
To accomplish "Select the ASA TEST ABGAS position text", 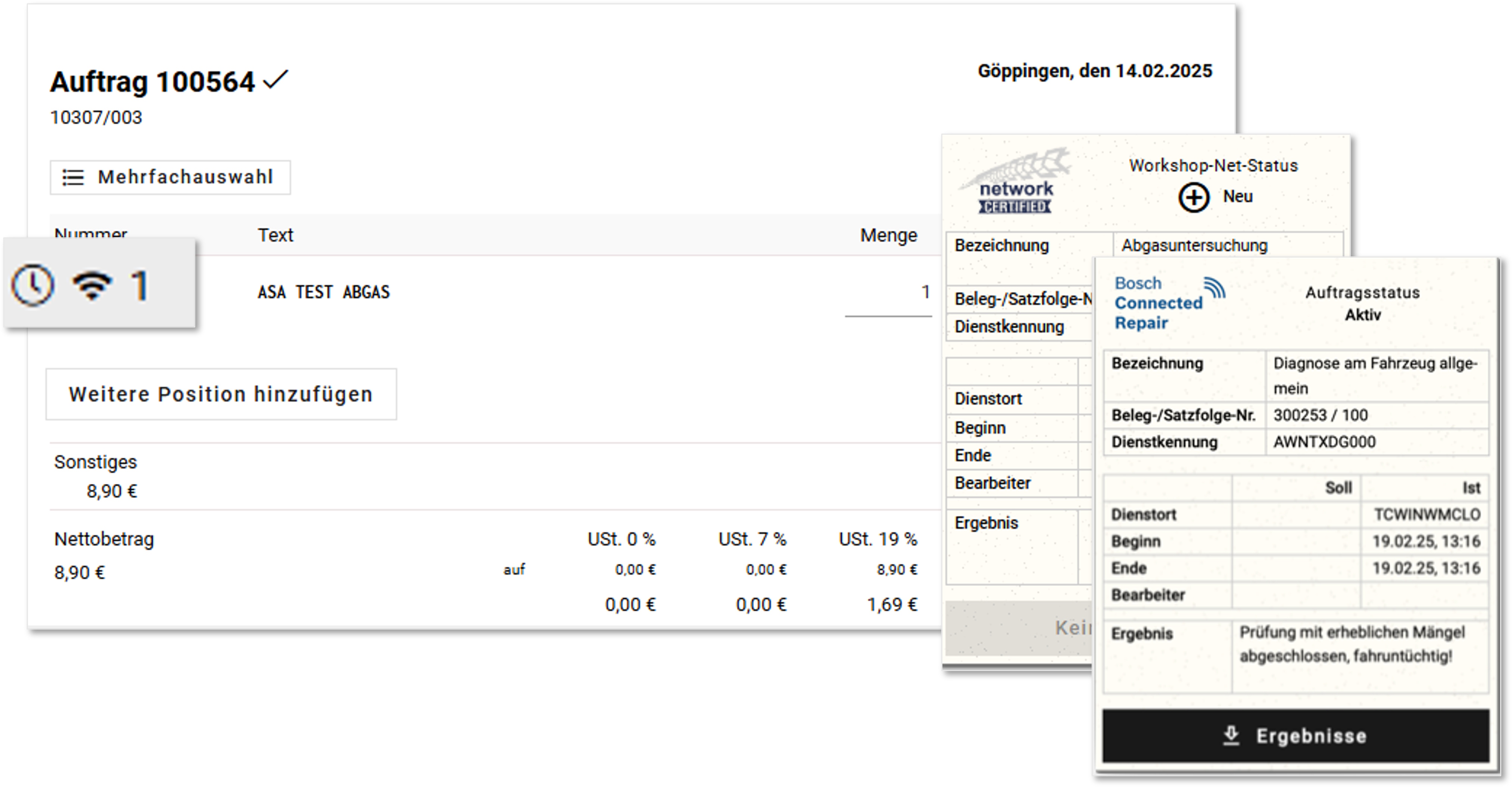I will [x=323, y=292].
